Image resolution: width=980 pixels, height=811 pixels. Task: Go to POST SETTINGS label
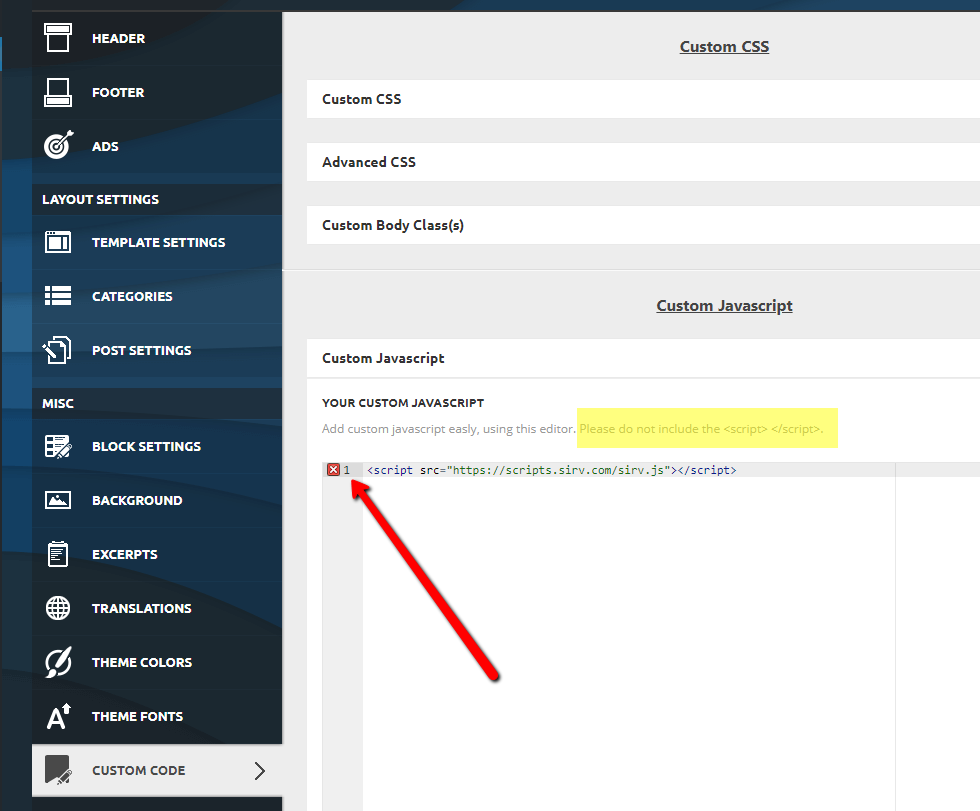click(x=142, y=351)
